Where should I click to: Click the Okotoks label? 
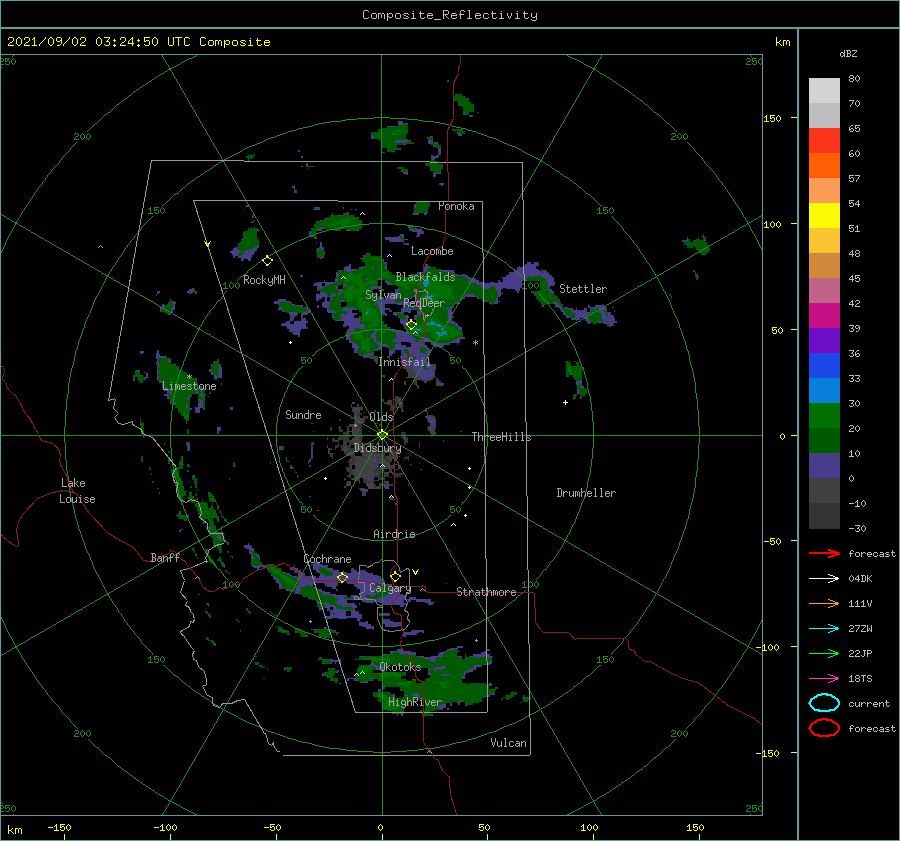[x=400, y=667]
